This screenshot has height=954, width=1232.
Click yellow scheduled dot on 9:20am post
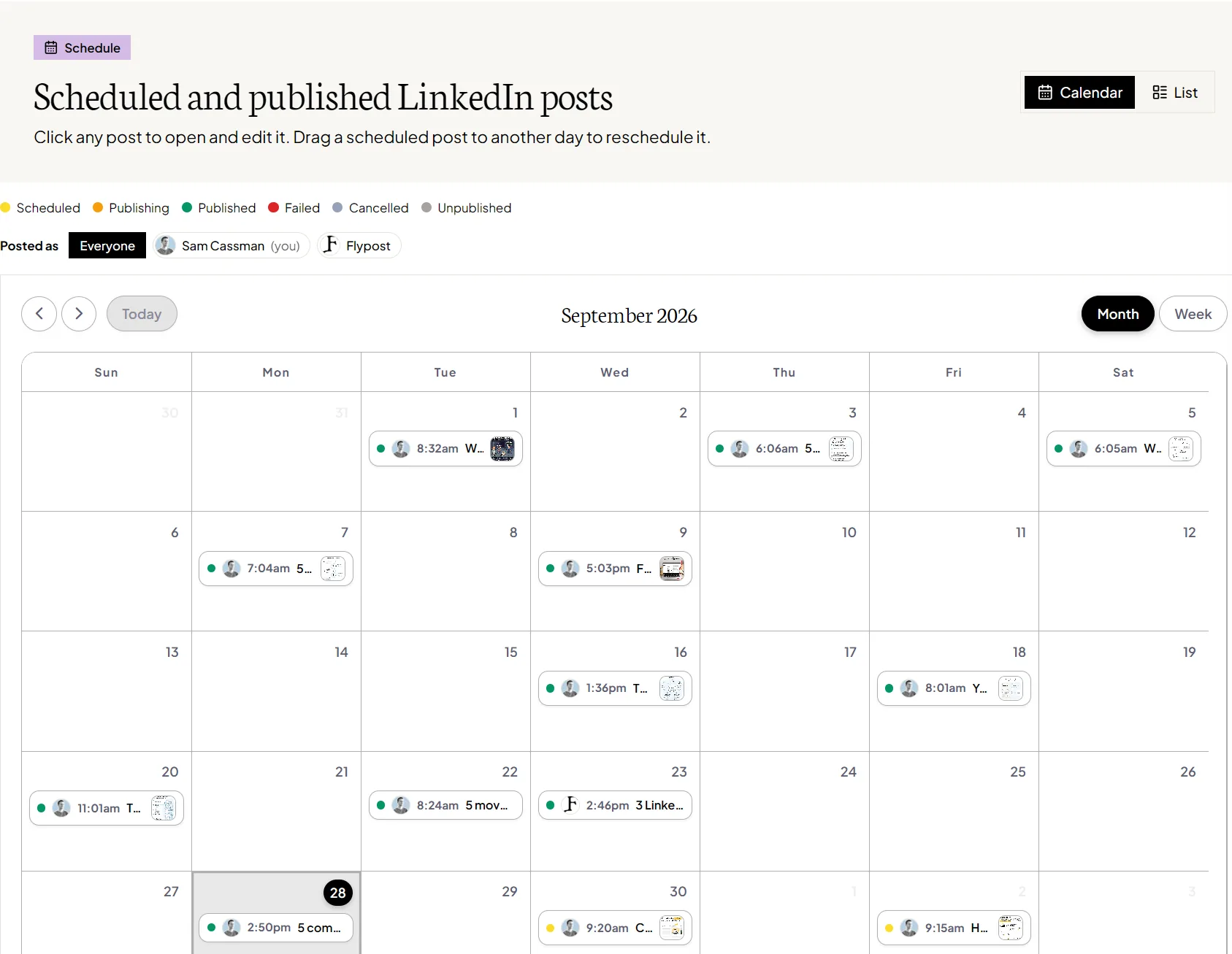[x=550, y=928]
